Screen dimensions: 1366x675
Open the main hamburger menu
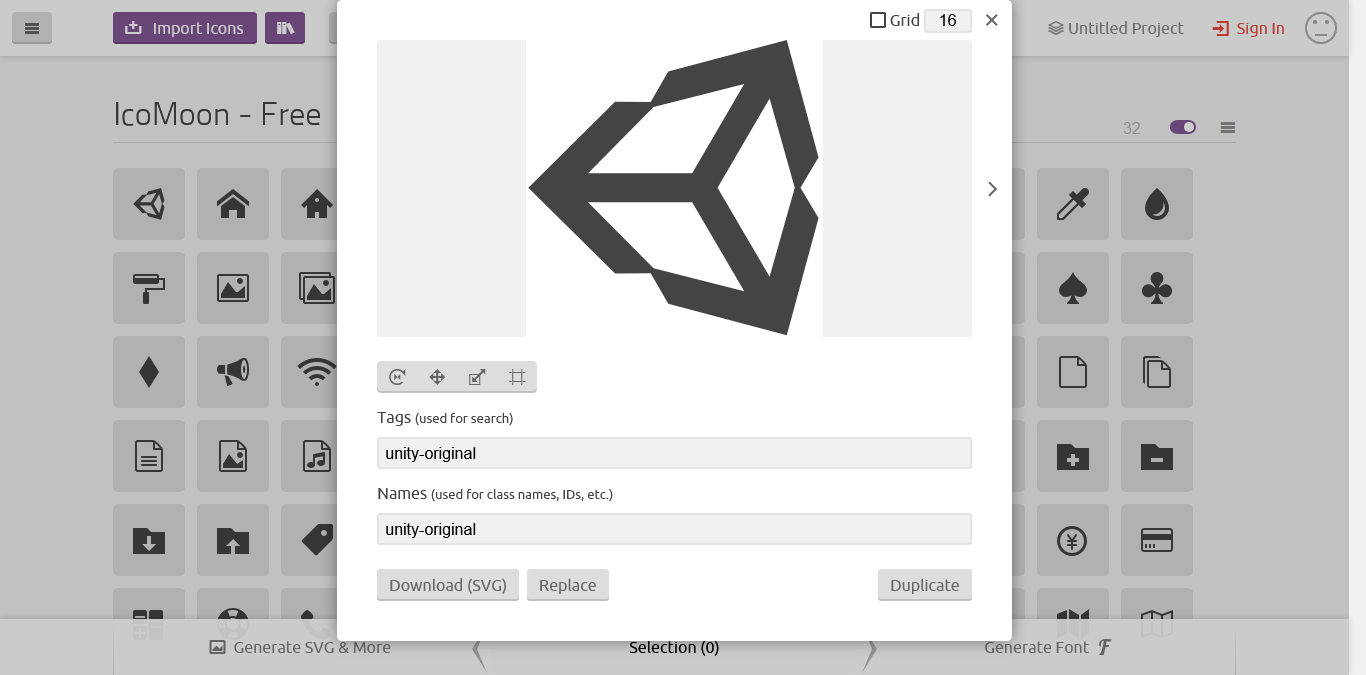click(x=32, y=28)
